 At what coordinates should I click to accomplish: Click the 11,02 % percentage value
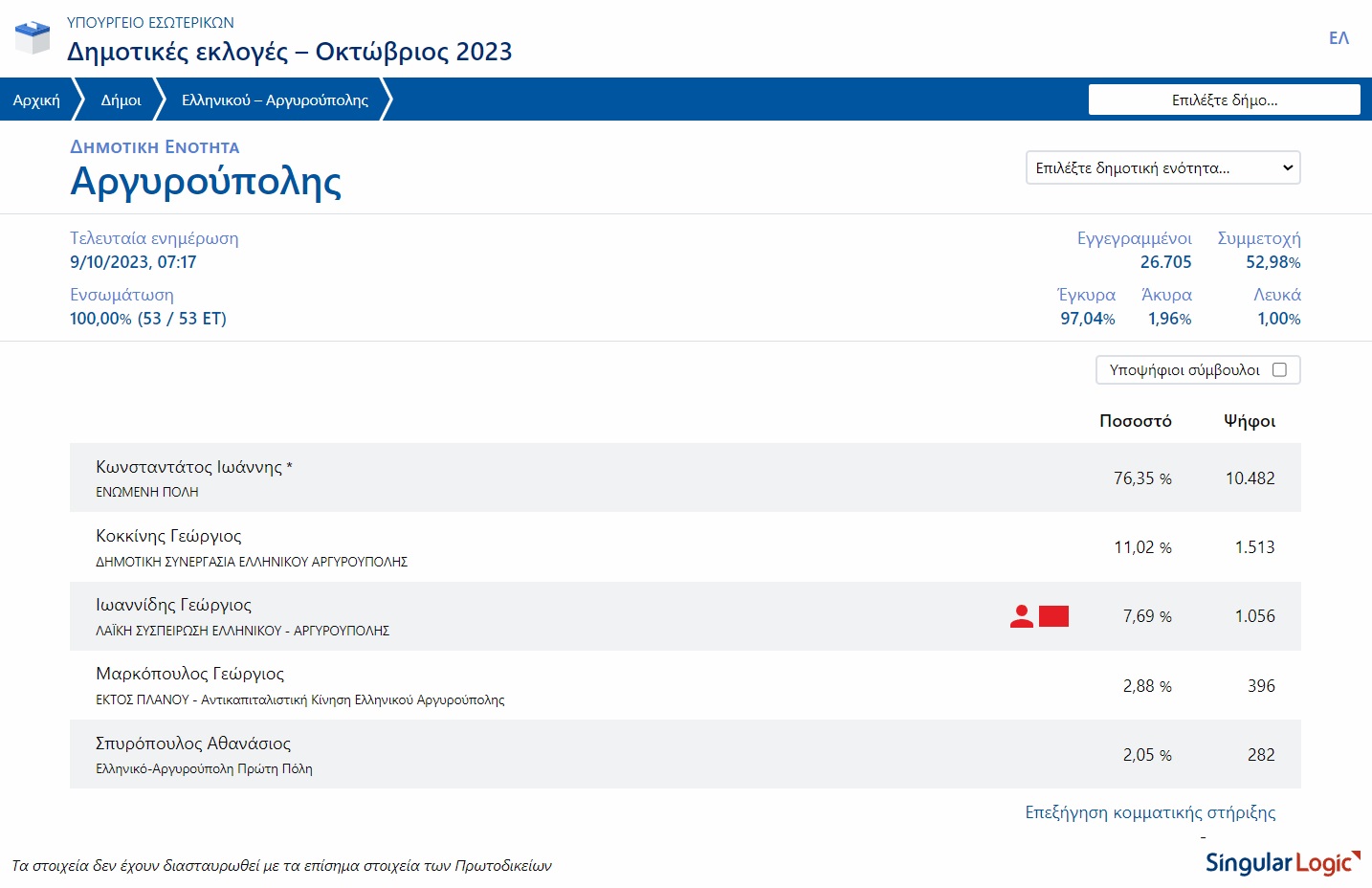coord(1142,547)
